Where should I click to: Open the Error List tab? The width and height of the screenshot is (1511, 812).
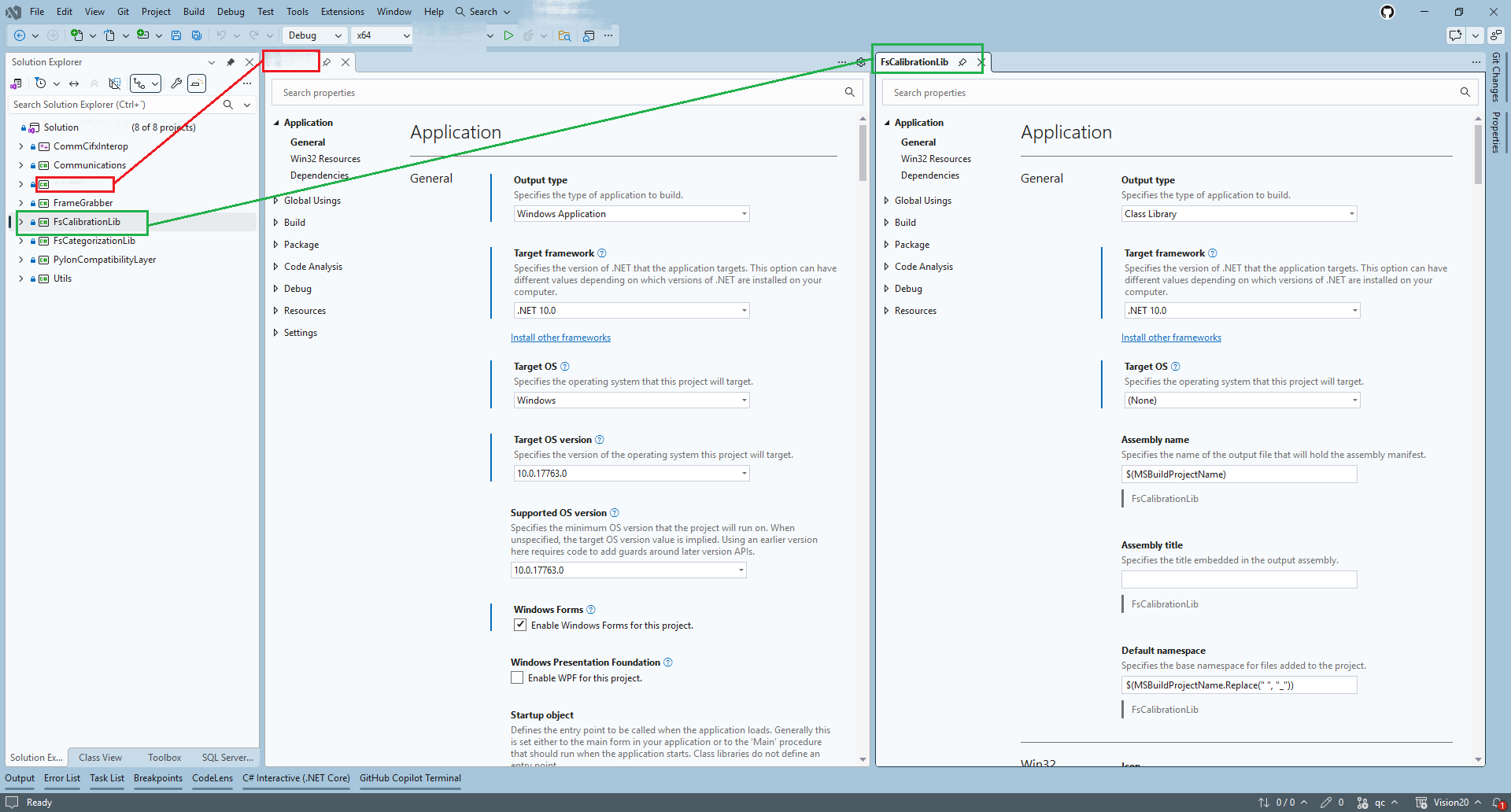pyautogui.click(x=62, y=778)
